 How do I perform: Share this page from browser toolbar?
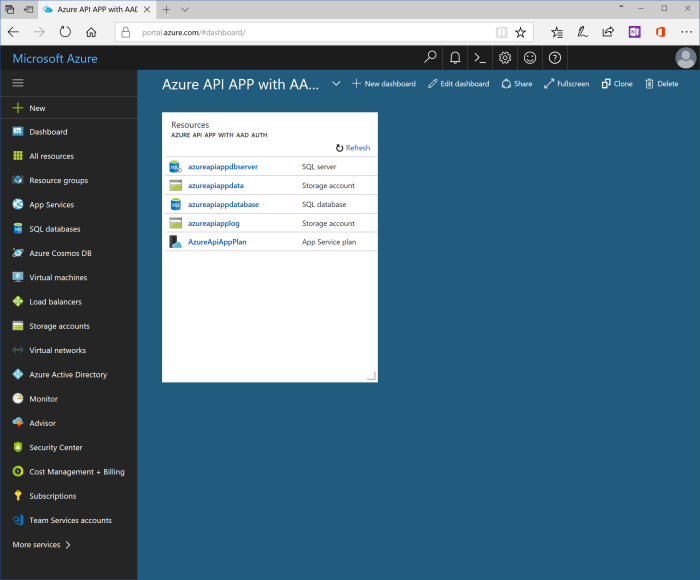coord(608,32)
